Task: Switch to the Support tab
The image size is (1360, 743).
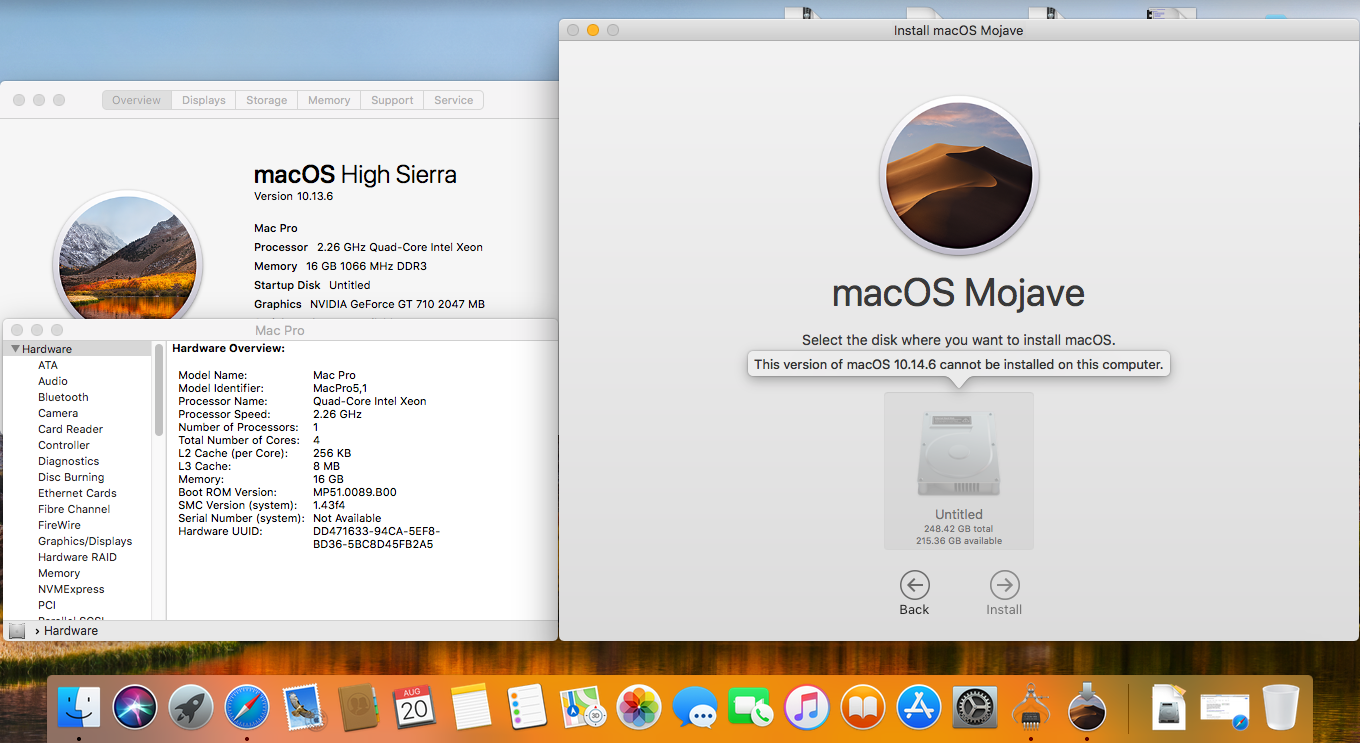Action: click(392, 100)
